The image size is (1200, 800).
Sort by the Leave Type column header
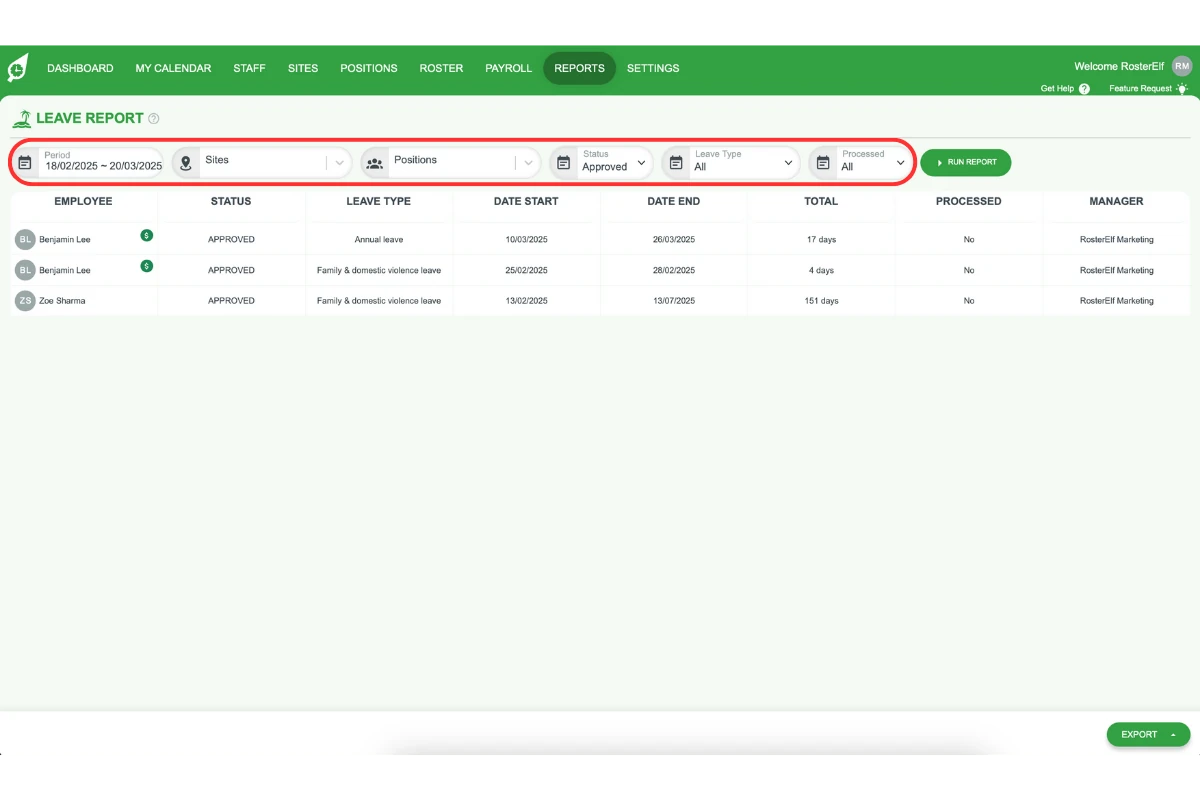379,201
